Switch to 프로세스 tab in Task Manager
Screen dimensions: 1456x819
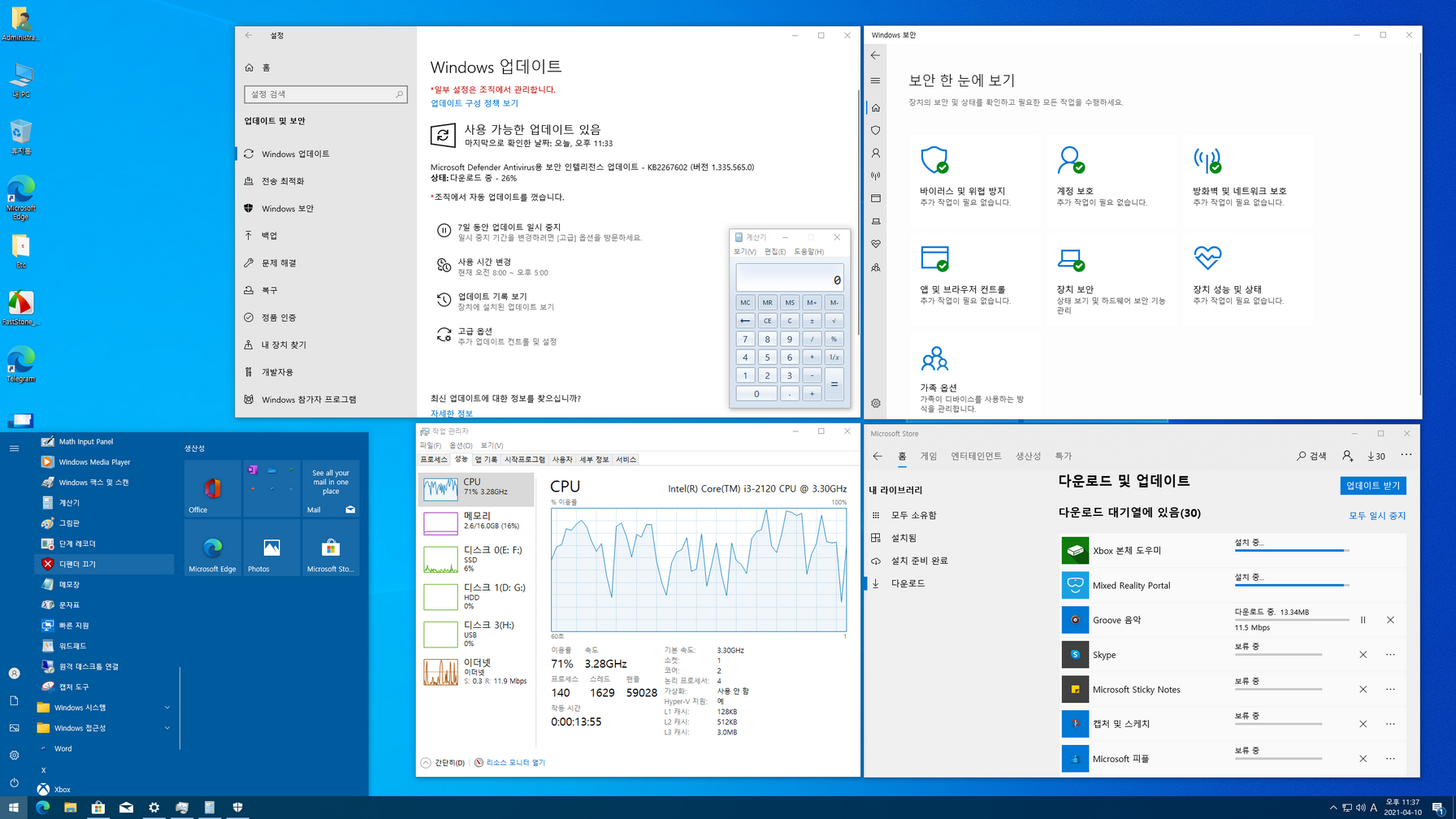[x=434, y=460]
